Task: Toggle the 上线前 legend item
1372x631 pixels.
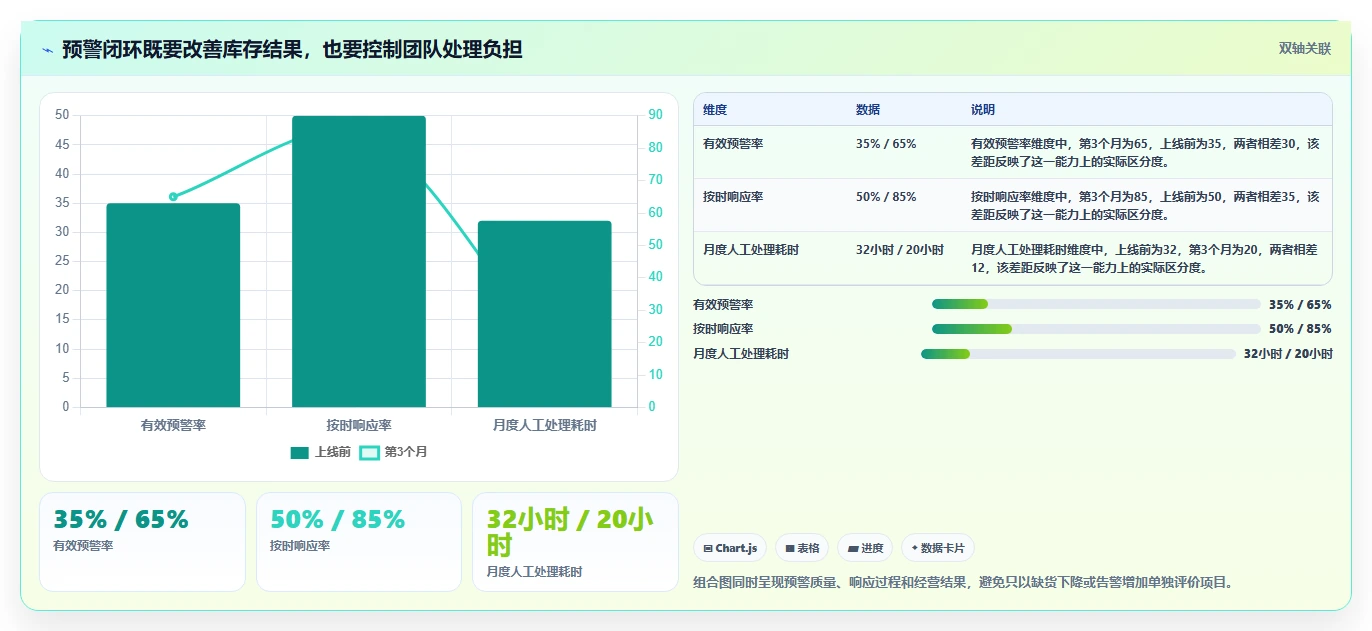Action: tap(320, 452)
